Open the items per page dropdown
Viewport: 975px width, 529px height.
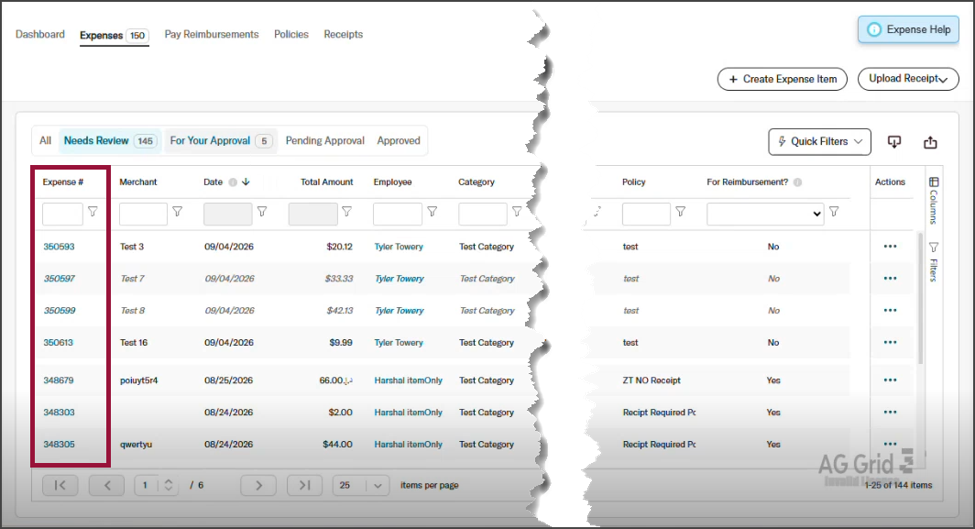pos(361,485)
